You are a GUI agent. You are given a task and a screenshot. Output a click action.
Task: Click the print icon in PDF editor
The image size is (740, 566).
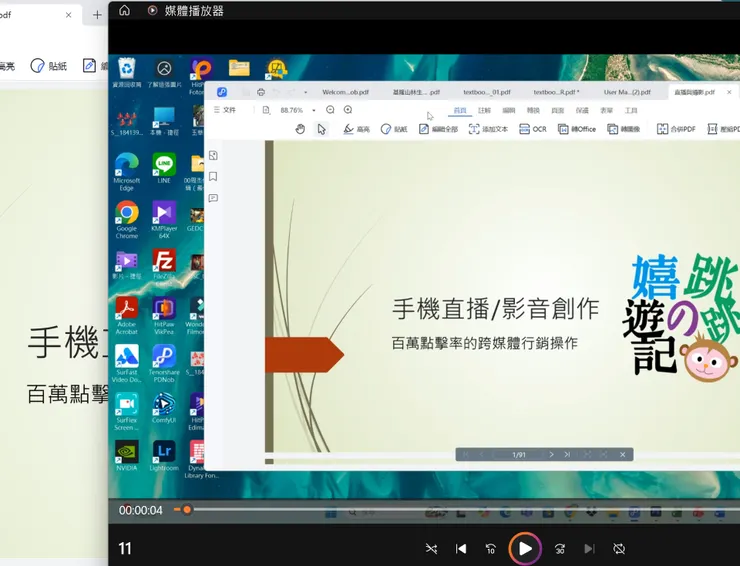tap(261, 92)
